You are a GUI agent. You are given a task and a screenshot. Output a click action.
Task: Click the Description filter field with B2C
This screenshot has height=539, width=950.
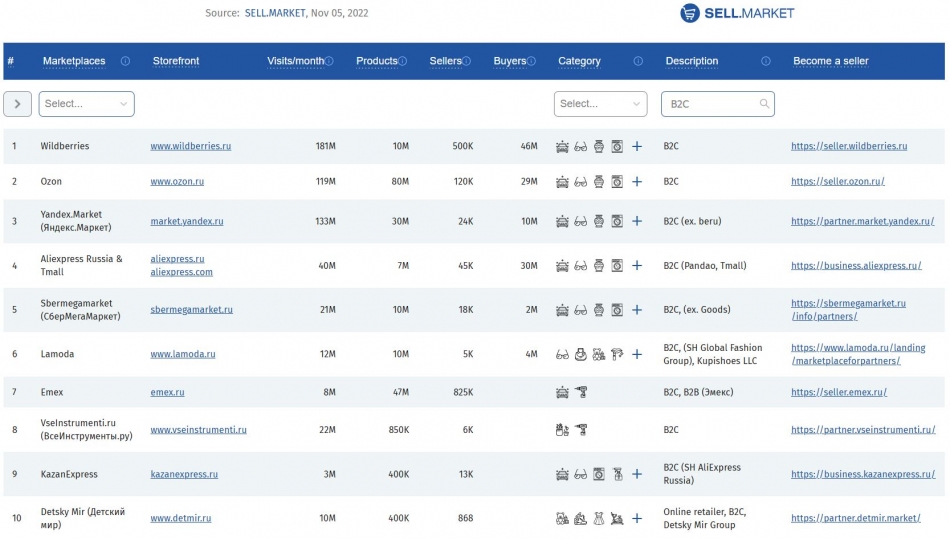click(x=710, y=104)
